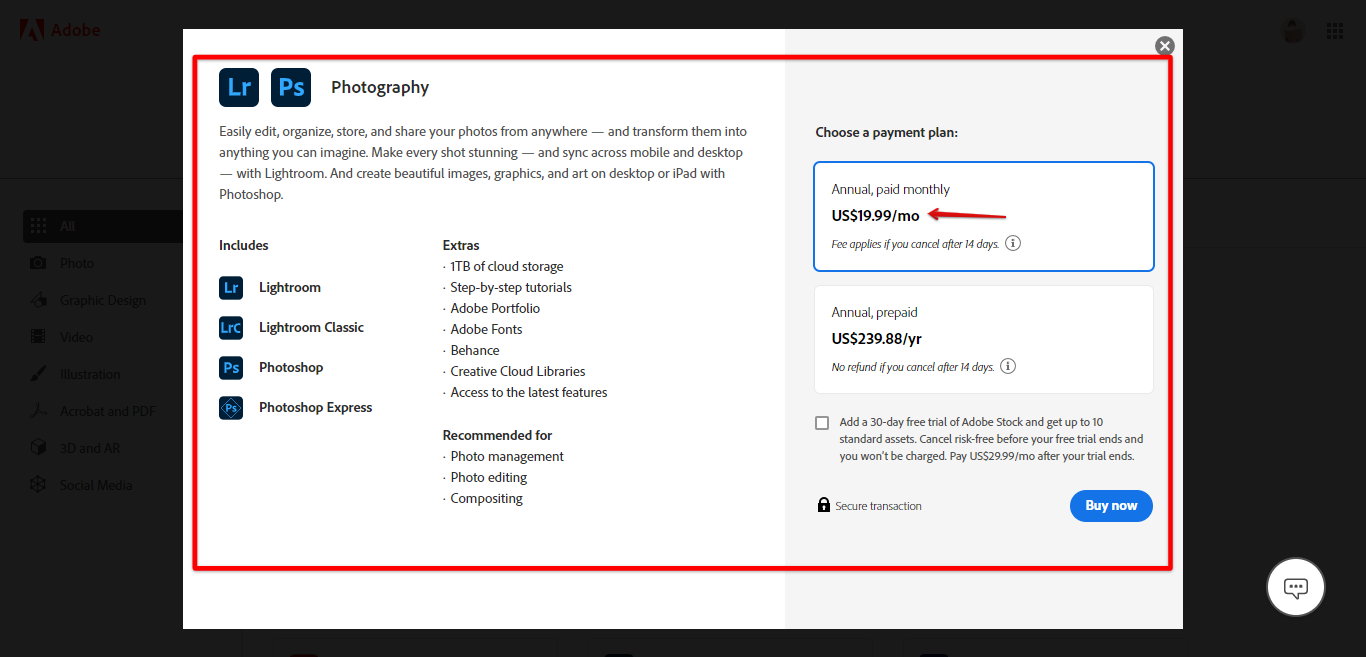Select Graphic Design category in sidebar
This screenshot has height=657, width=1366.
[x=102, y=300]
